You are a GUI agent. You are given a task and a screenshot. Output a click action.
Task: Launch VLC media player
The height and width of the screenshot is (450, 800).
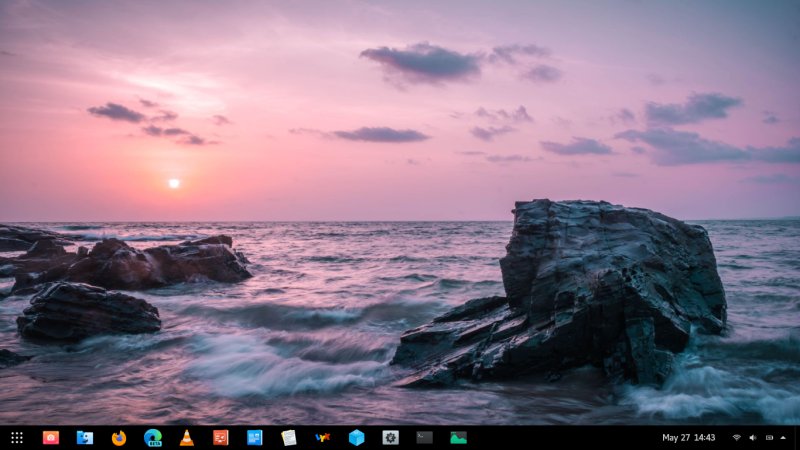tap(187, 438)
